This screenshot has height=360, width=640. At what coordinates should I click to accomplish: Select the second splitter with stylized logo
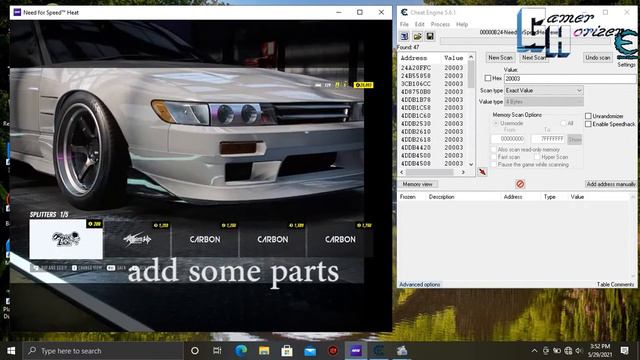(137, 239)
